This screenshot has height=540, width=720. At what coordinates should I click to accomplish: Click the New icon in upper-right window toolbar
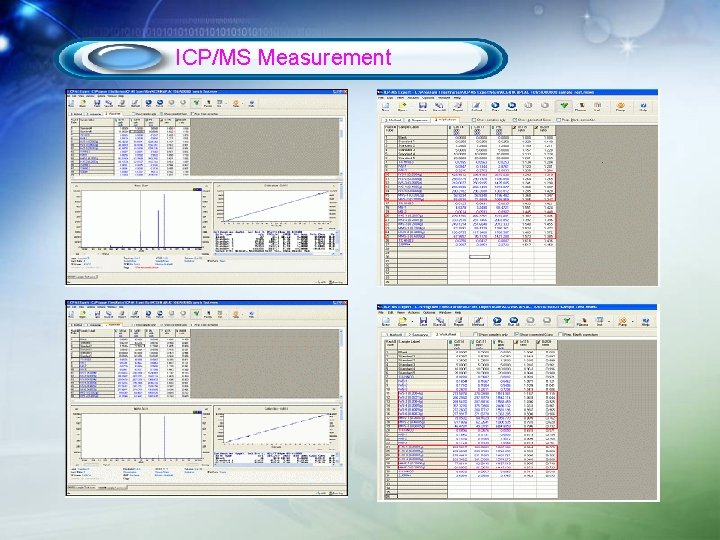(x=385, y=107)
